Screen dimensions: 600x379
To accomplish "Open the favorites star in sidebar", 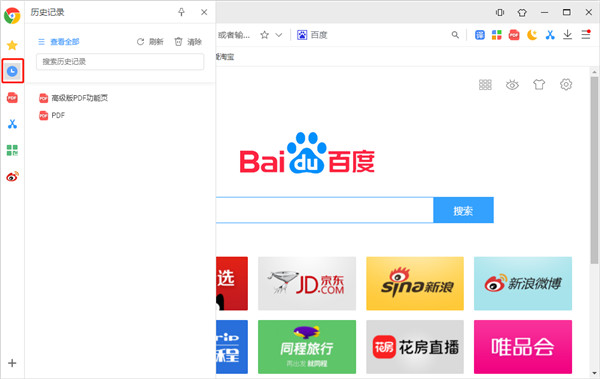I will tap(12, 45).
